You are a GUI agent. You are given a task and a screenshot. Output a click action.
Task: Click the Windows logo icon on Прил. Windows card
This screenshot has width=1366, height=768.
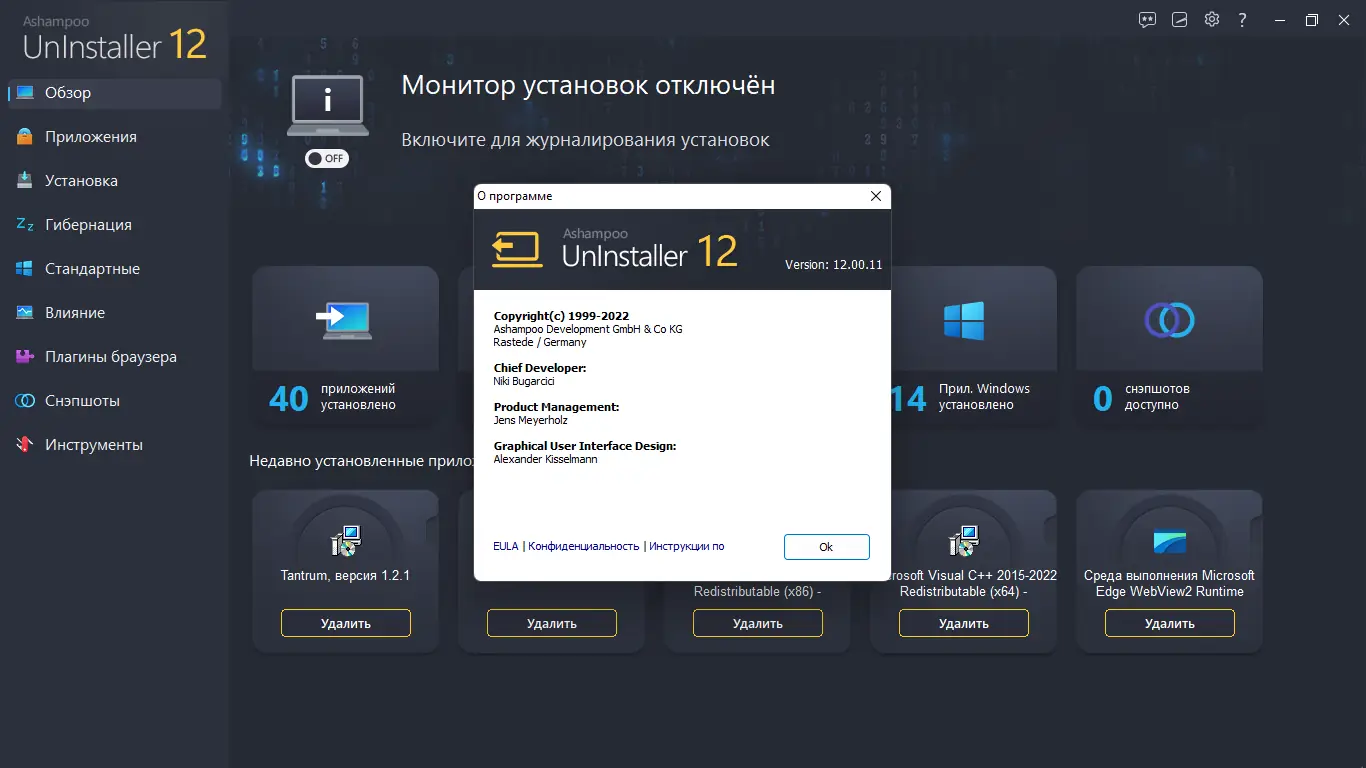tap(964, 321)
